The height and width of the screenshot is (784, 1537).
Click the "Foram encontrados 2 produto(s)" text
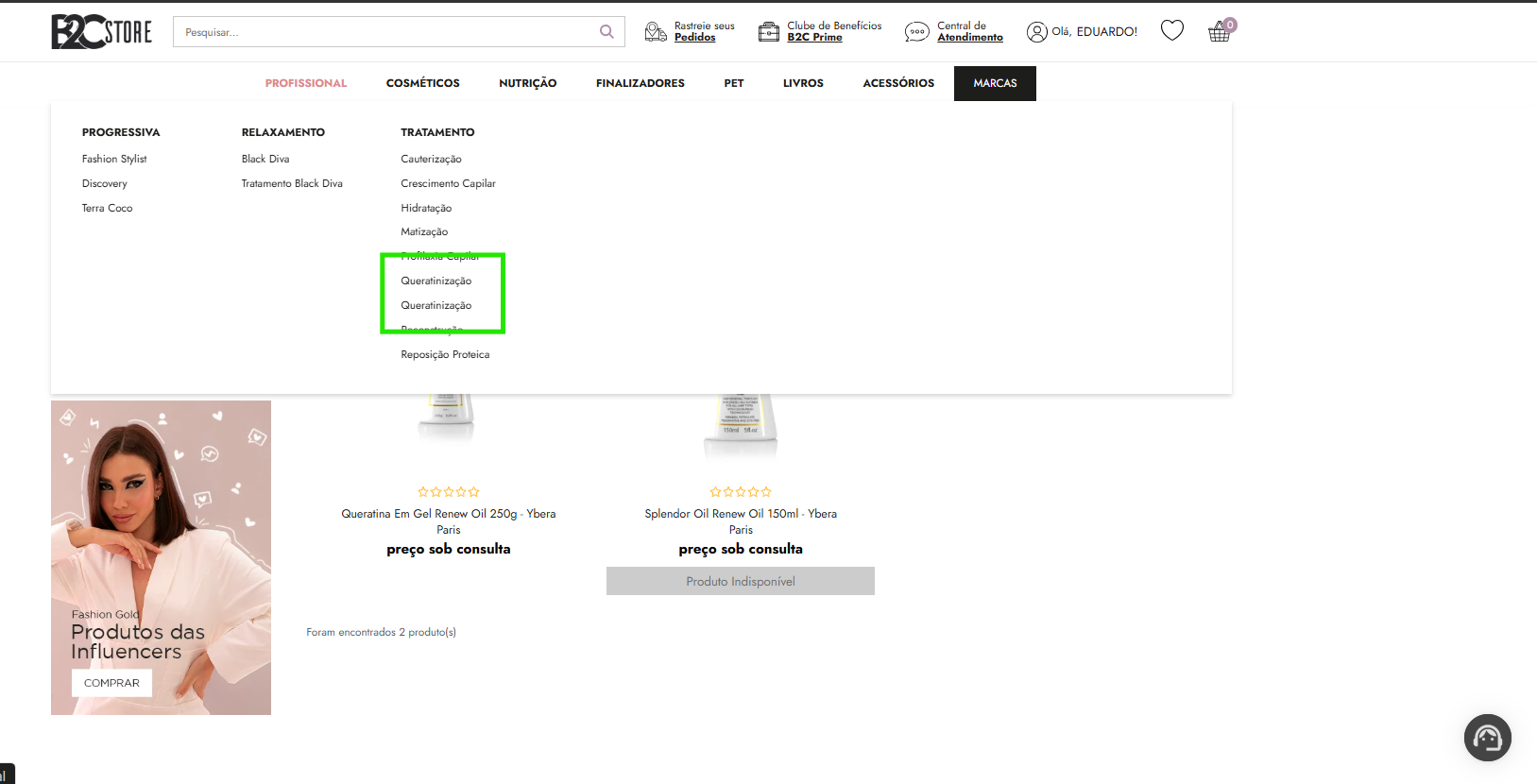pos(381,632)
